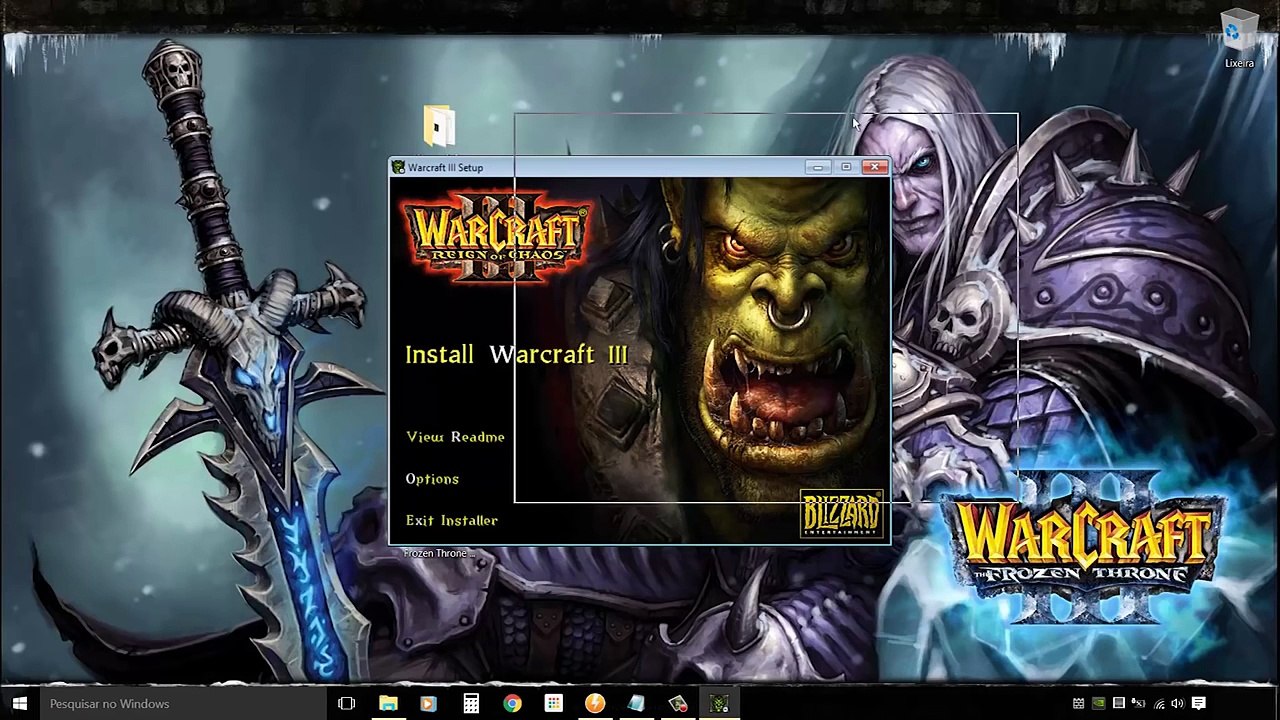
Task: Open the Lixeira recycle bin icon
Action: tap(1239, 40)
